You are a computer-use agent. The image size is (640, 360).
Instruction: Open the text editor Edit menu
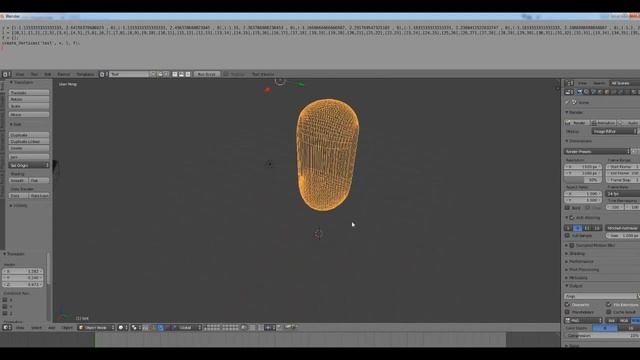pyautogui.click(x=48, y=74)
